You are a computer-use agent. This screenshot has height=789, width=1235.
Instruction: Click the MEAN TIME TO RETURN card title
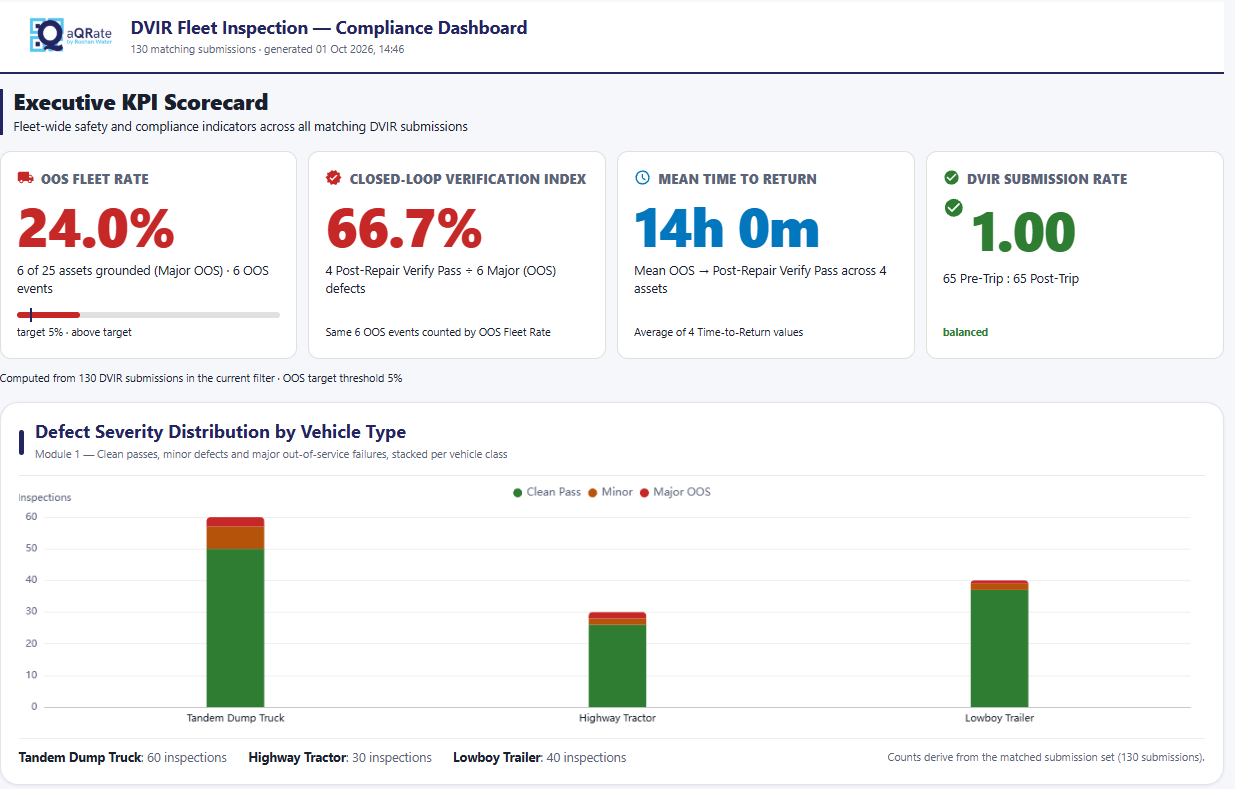737,179
